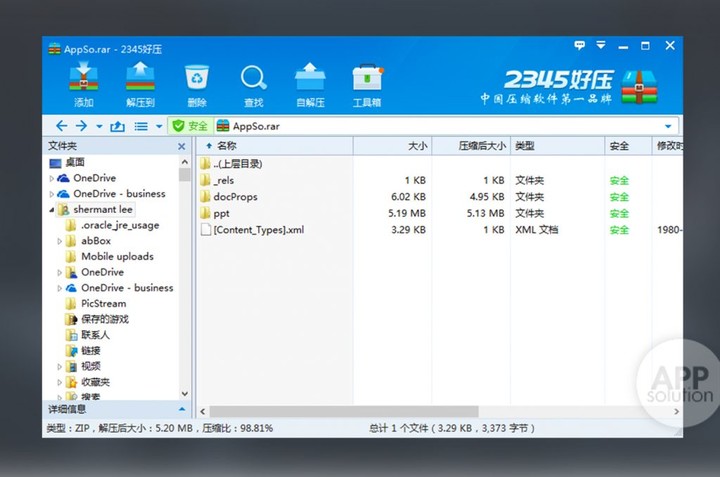Expand the 视频 folder node
The height and width of the screenshot is (477, 720).
pyautogui.click(x=59, y=366)
